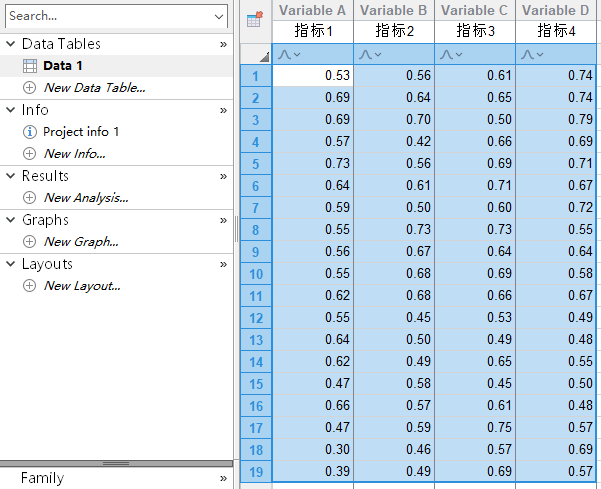Select the Variable B column header
Screen dimensions: 601x489
(394, 11)
